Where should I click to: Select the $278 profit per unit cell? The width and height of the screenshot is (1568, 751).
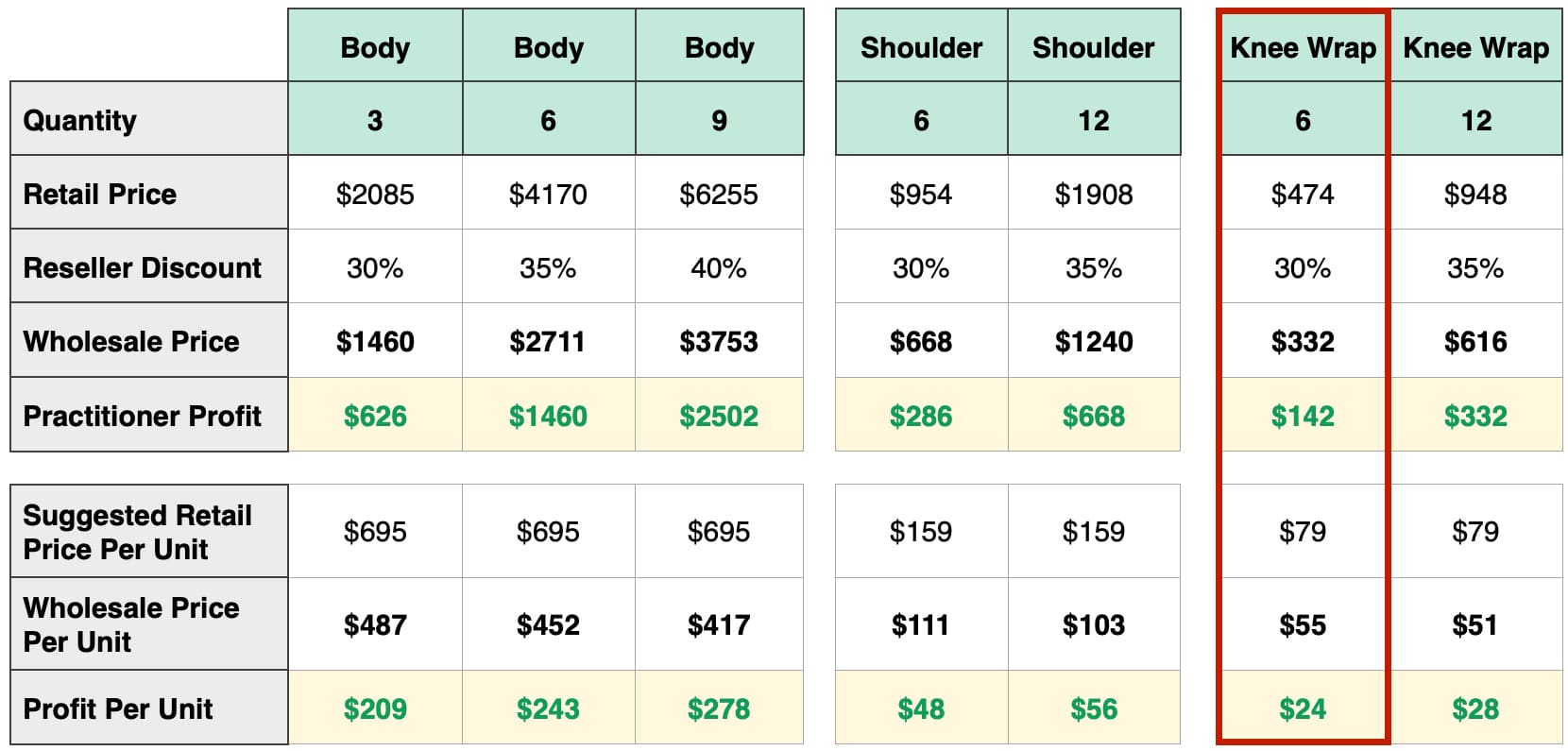pyautogui.click(x=719, y=708)
